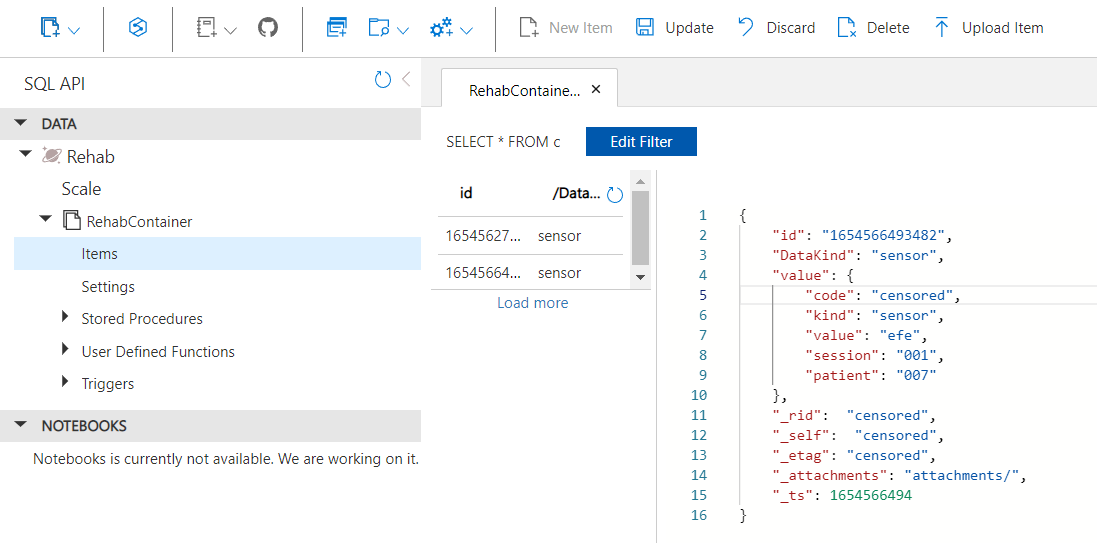Viewport: 1097px width, 543px height.
Task: Click the GitHub icon
Action: pyautogui.click(x=268, y=28)
